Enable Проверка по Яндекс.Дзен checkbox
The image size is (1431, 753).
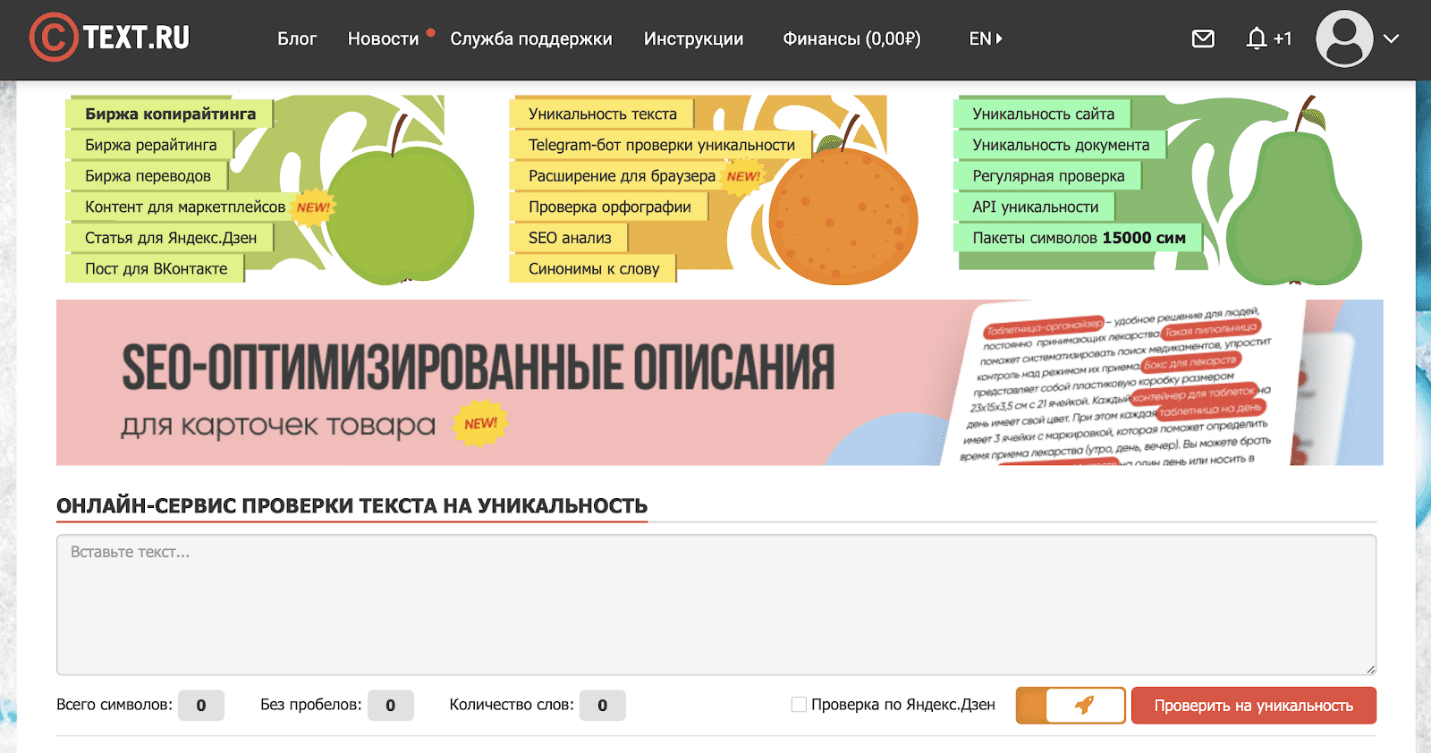[x=798, y=705]
